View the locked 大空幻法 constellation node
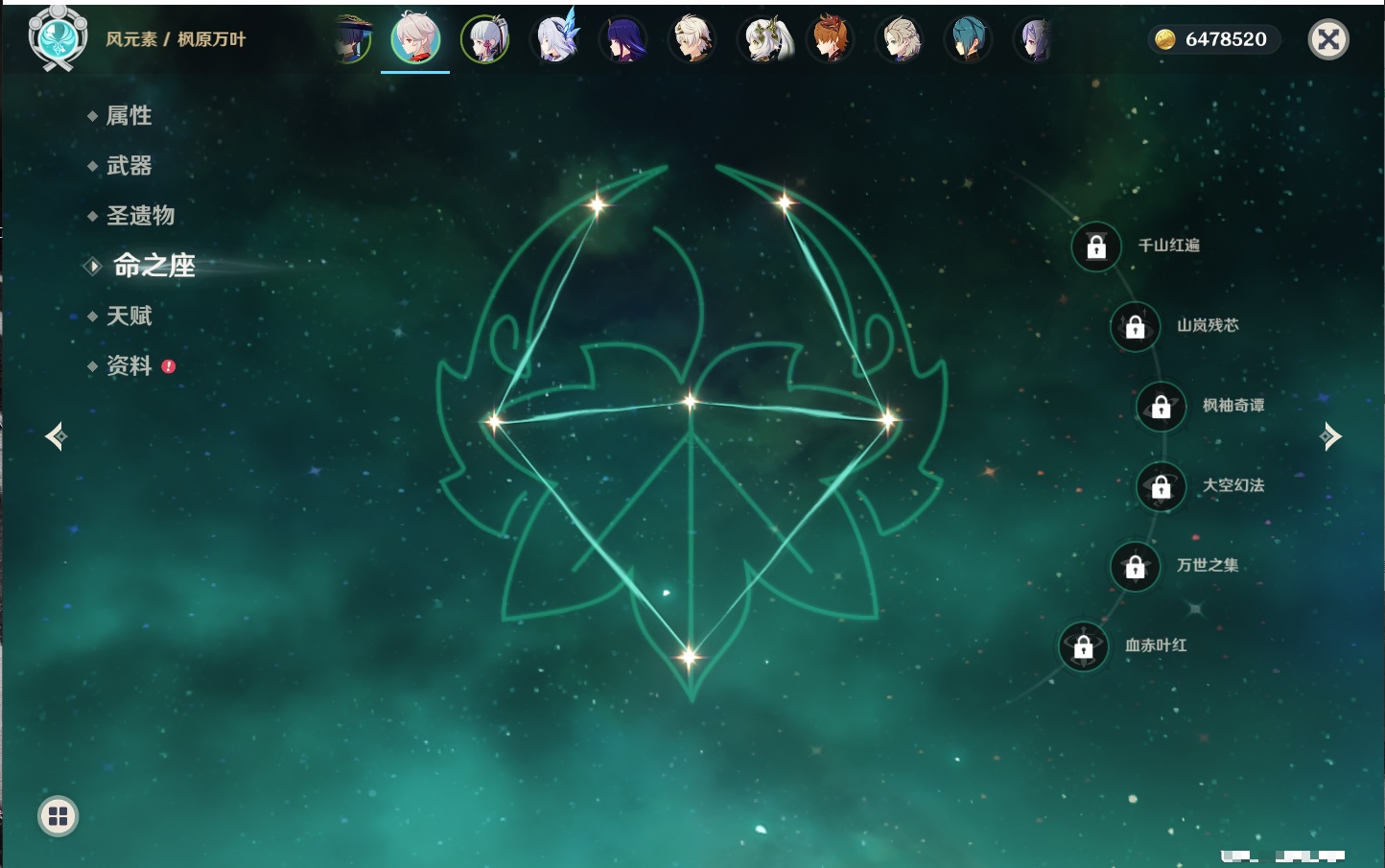The height and width of the screenshot is (868, 1385). tap(1162, 487)
